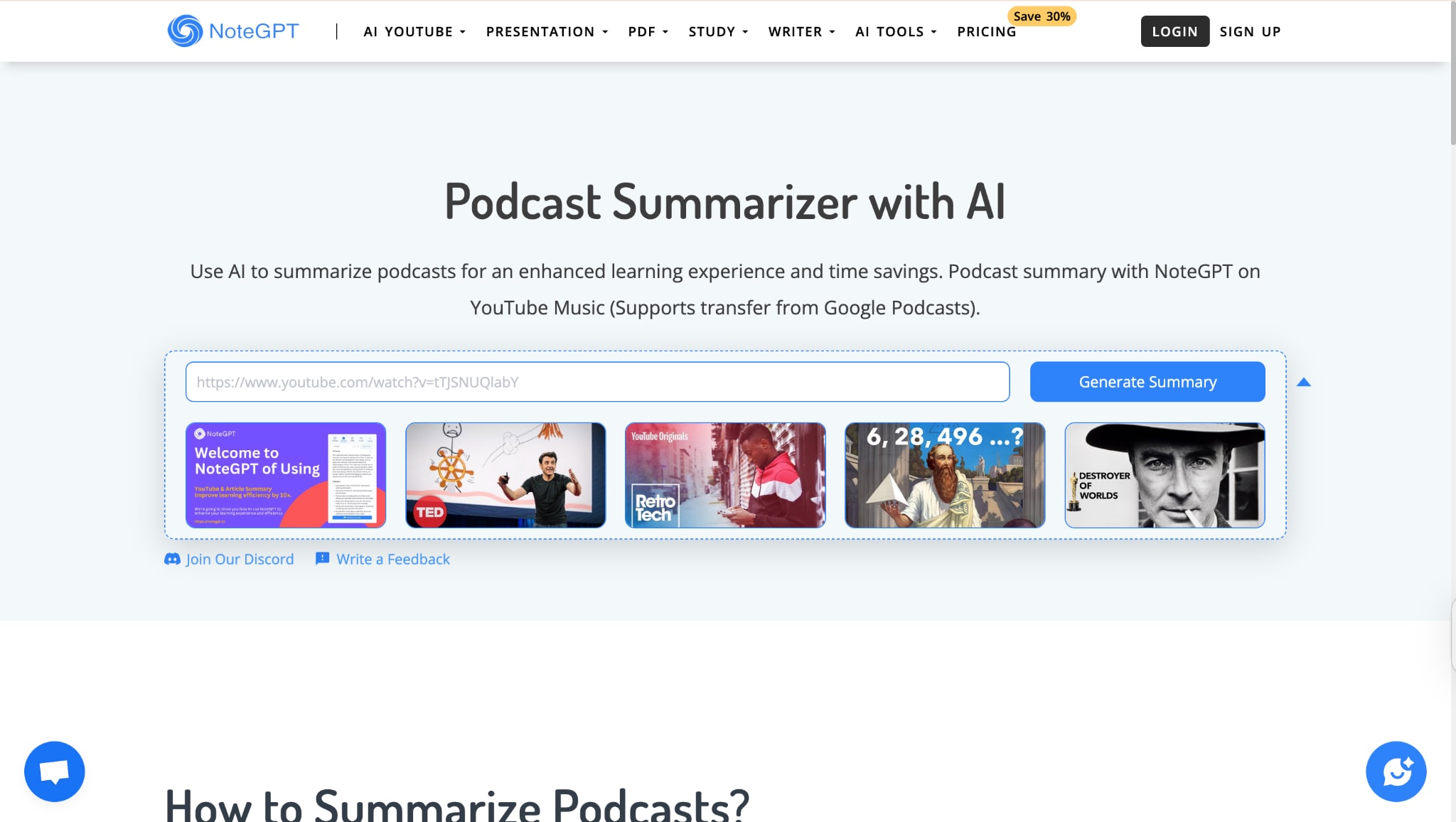This screenshot has height=822, width=1456.
Task: Open the STUDY menu
Action: coord(718,31)
